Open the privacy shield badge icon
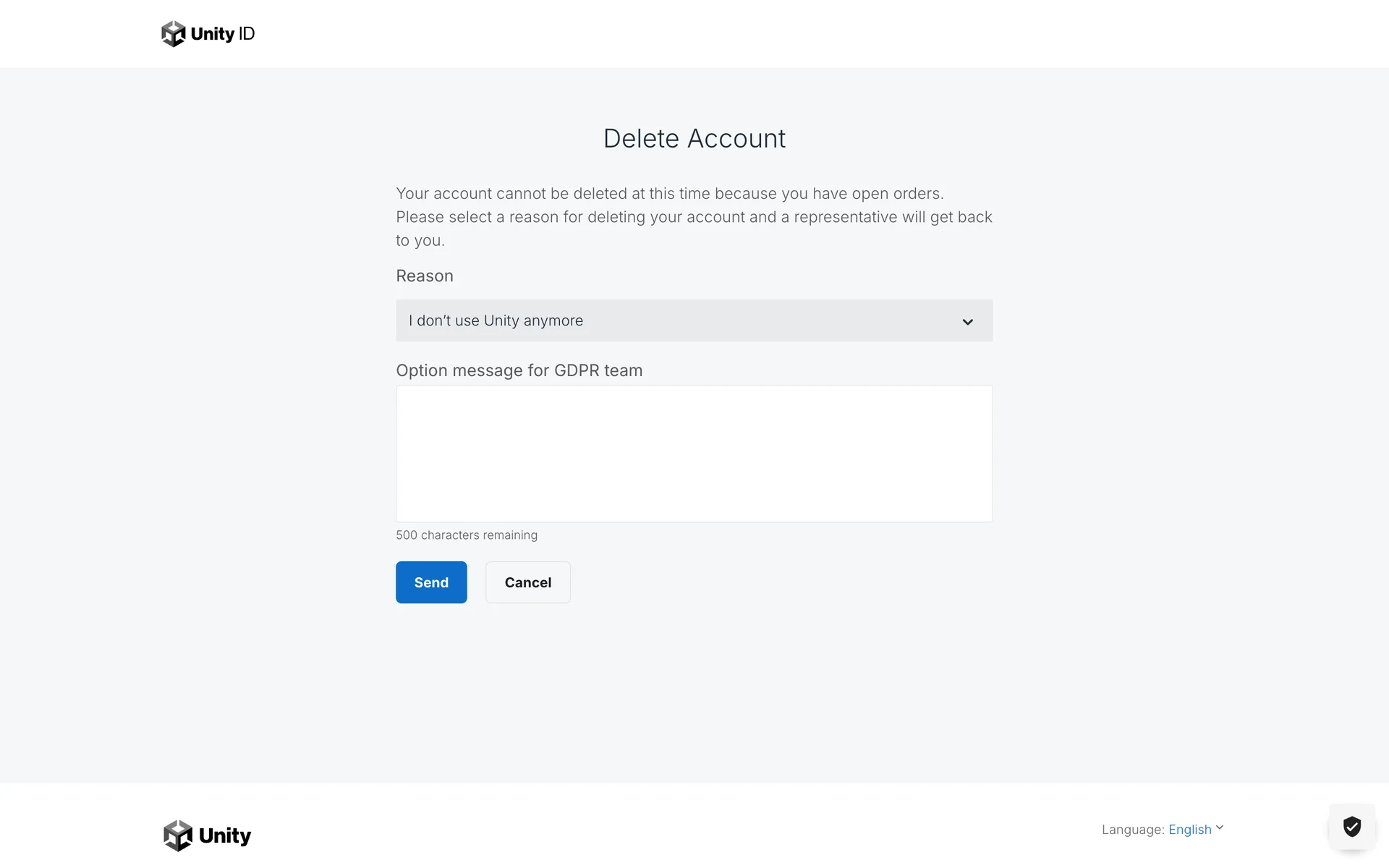1389x868 pixels. (x=1351, y=826)
